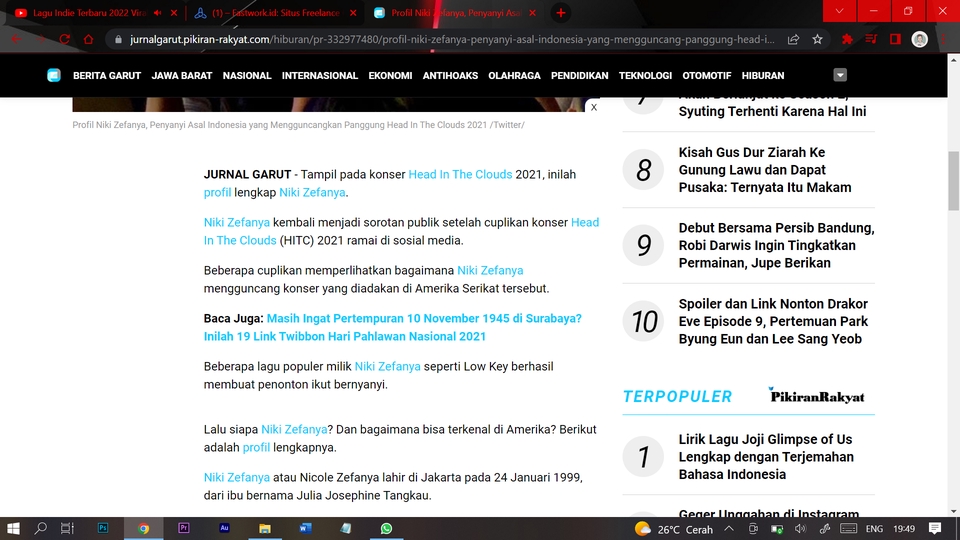Switch to the Fastwork.id freelance tab
960x540 pixels.
[276, 13]
